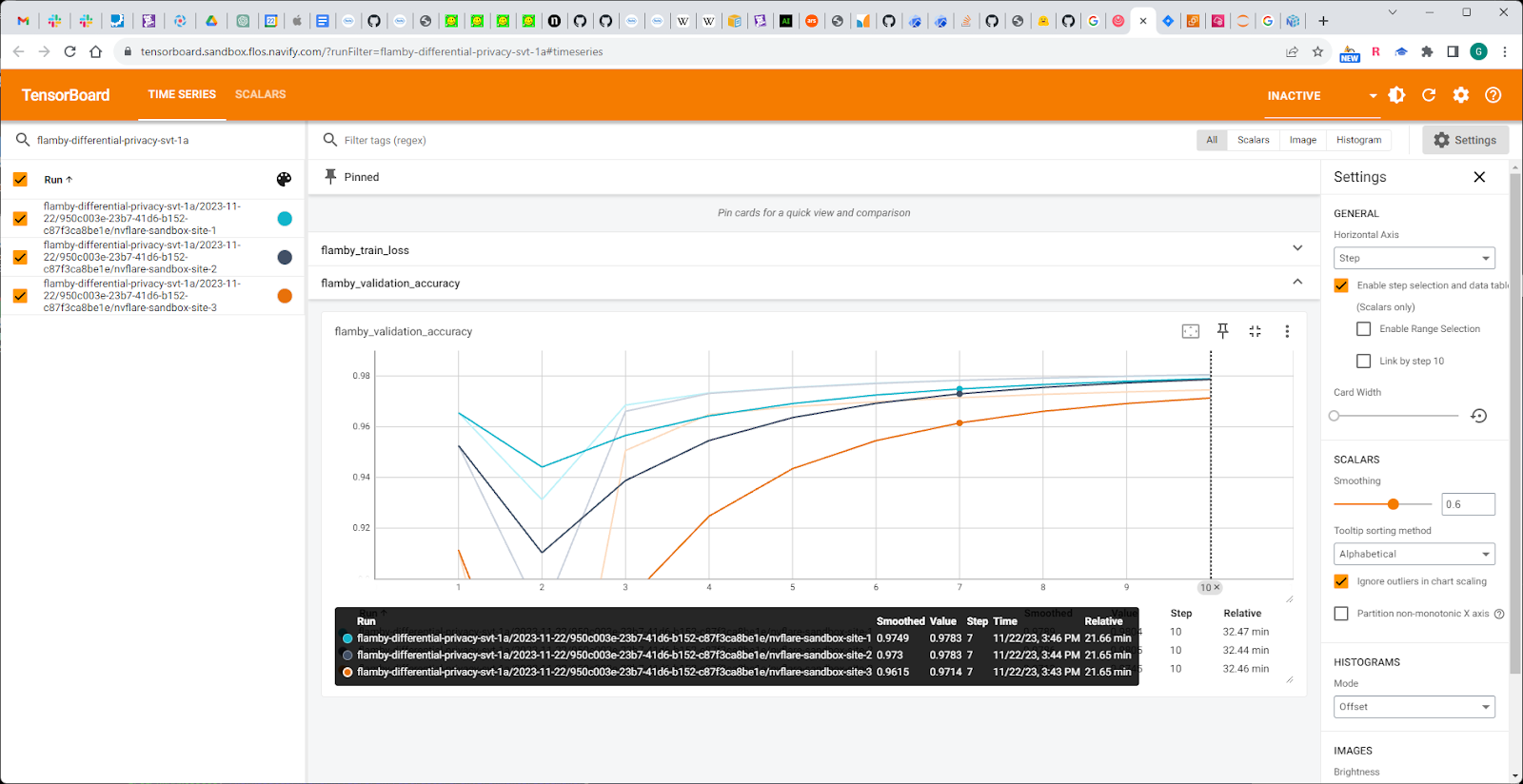Viewport: 1523px width, 784px height.
Task: Open the Tooltip sorting method dropdown
Action: 1414,554
